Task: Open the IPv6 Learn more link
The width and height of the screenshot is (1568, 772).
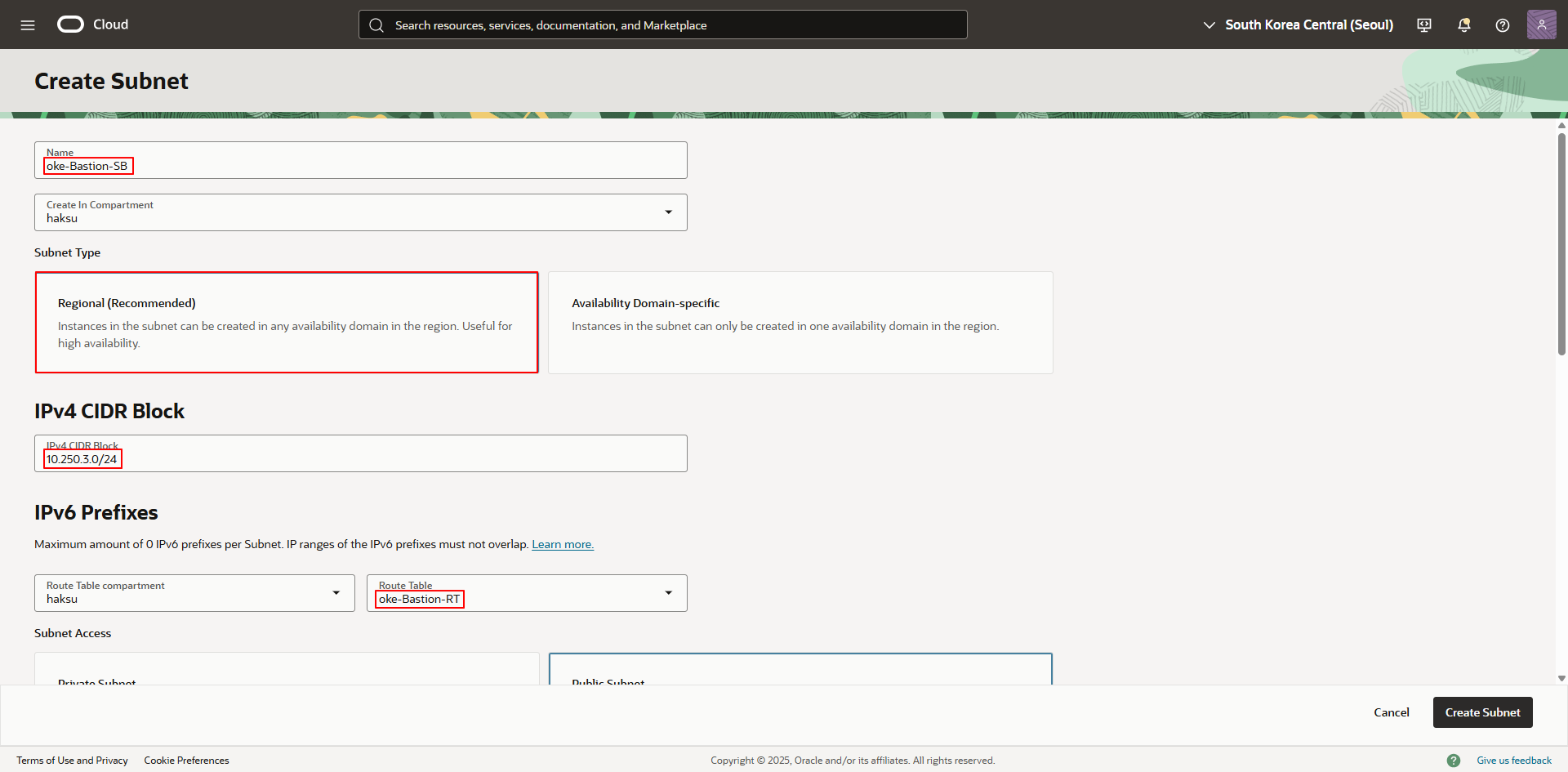Action: pyautogui.click(x=563, y=545)
